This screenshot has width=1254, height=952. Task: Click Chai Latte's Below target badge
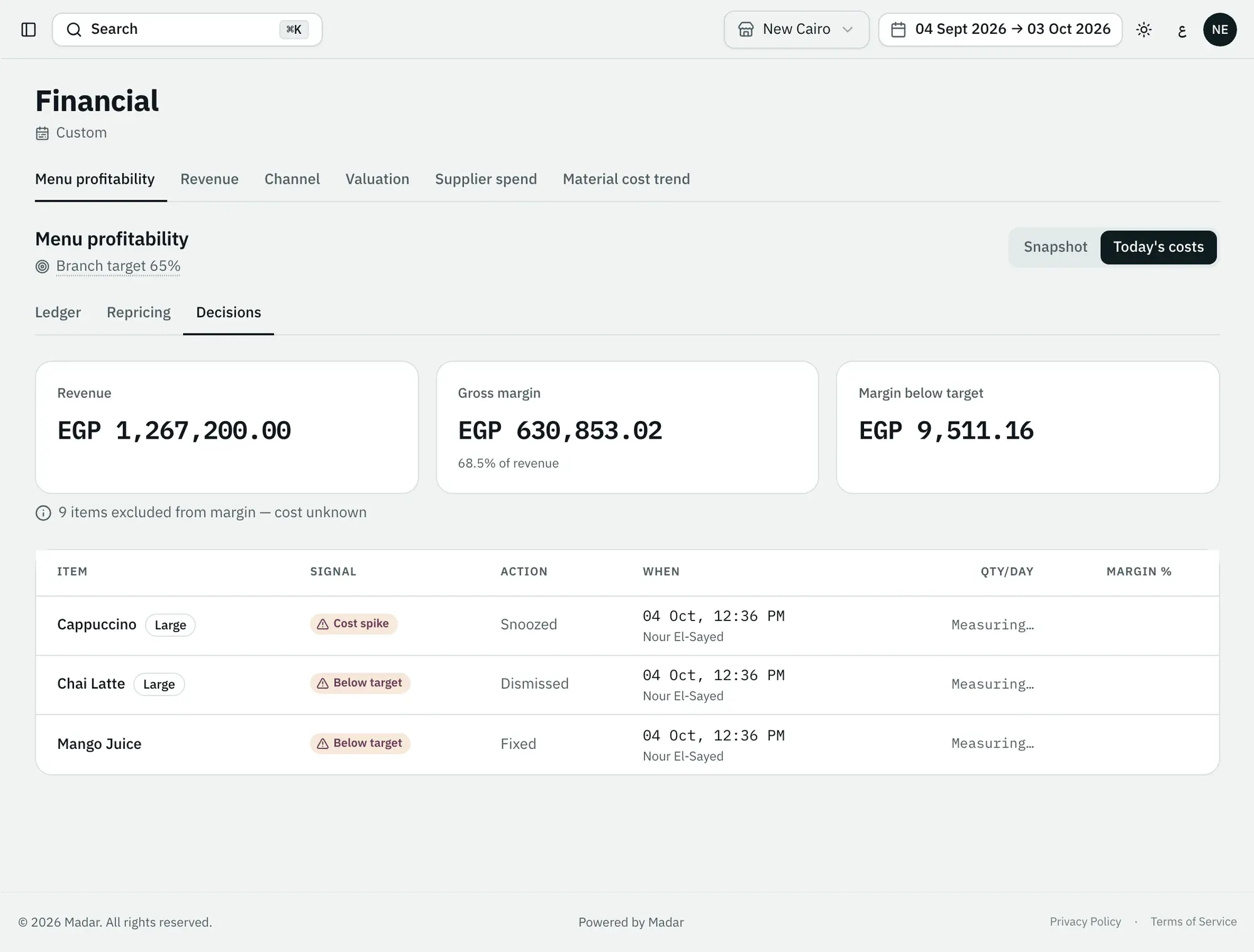point(360,683)
